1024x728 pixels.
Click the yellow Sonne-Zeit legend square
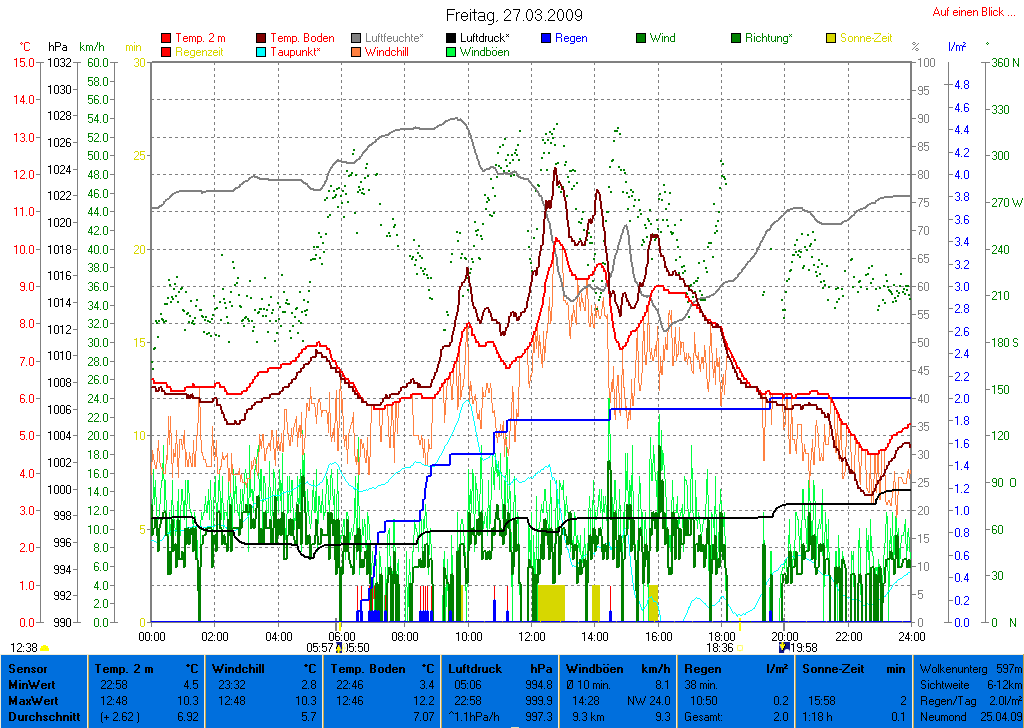point(831,38)
